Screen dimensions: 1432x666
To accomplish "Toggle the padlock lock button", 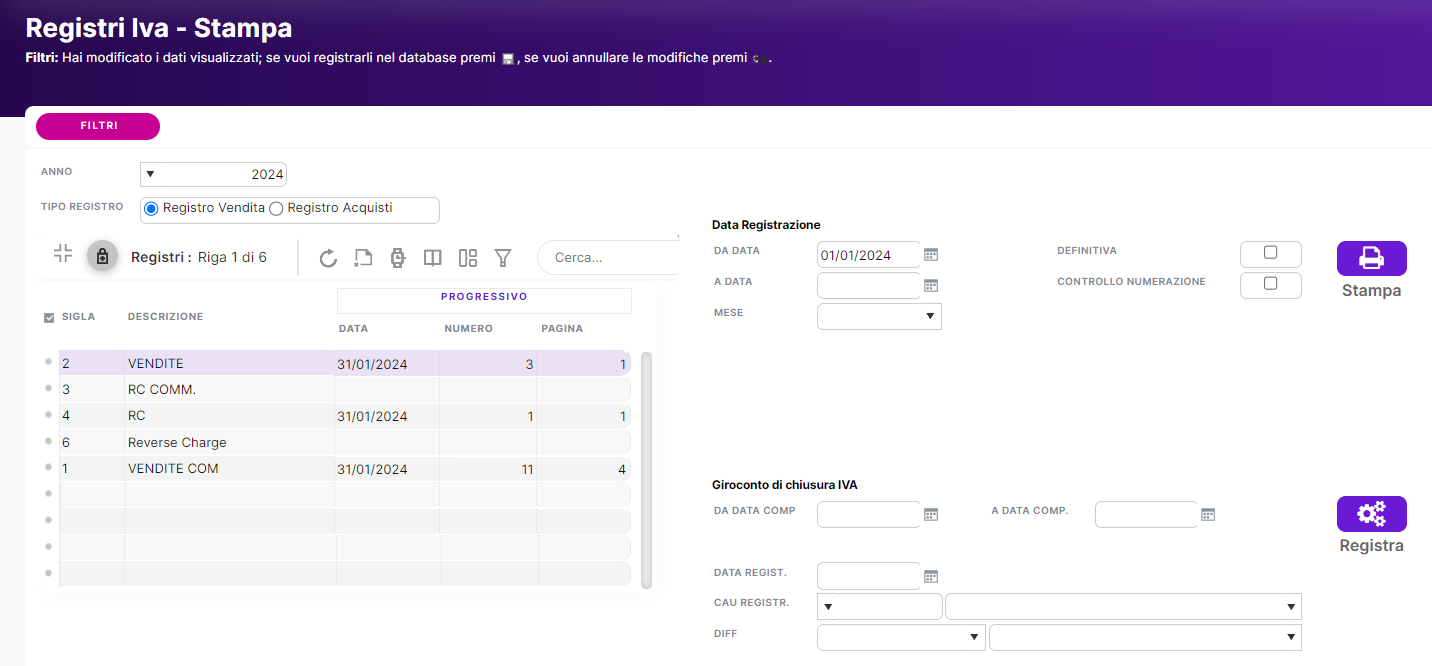I will (x=101, y=257).
